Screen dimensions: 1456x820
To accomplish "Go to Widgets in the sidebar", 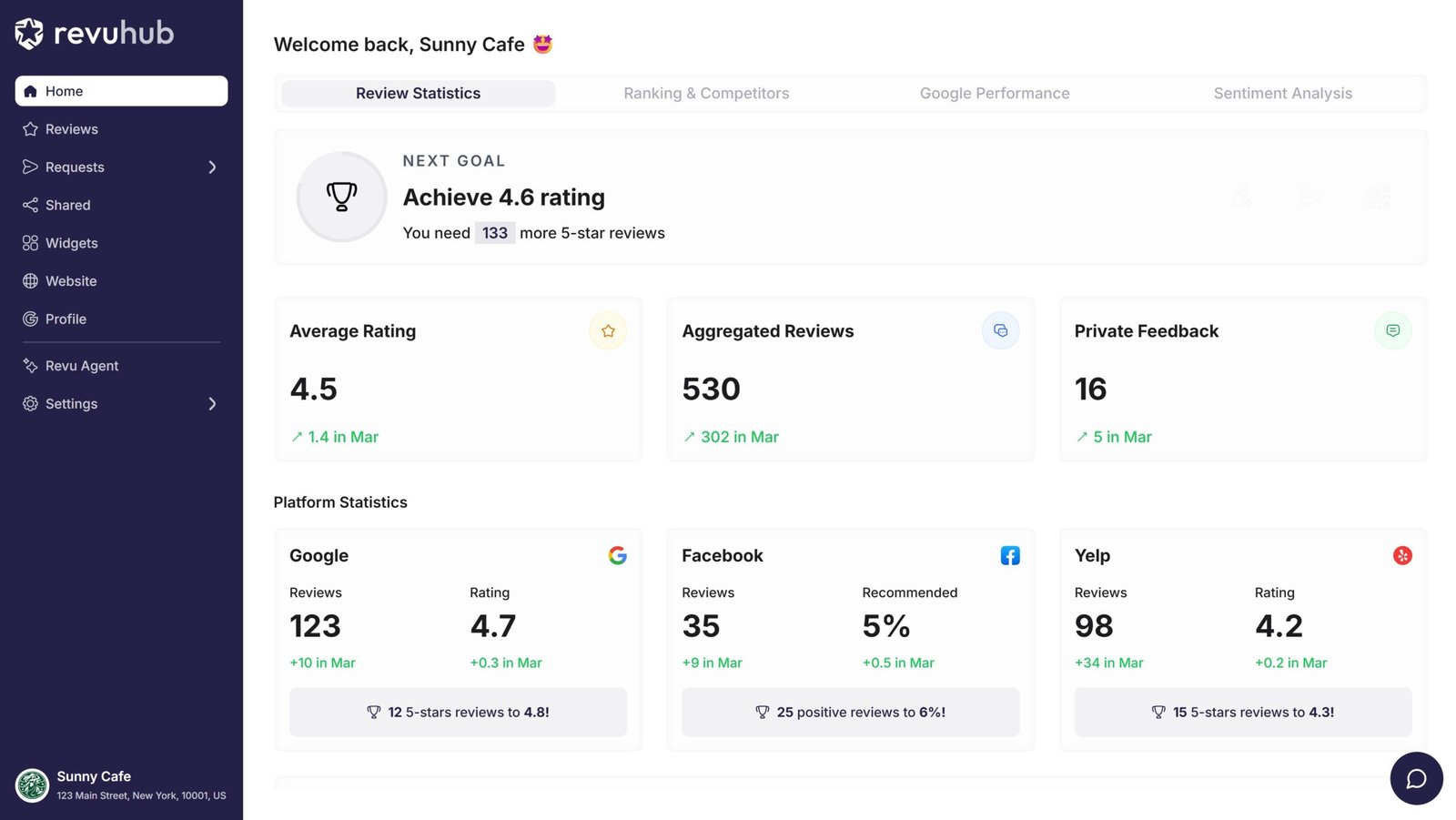I will (71, 243).
